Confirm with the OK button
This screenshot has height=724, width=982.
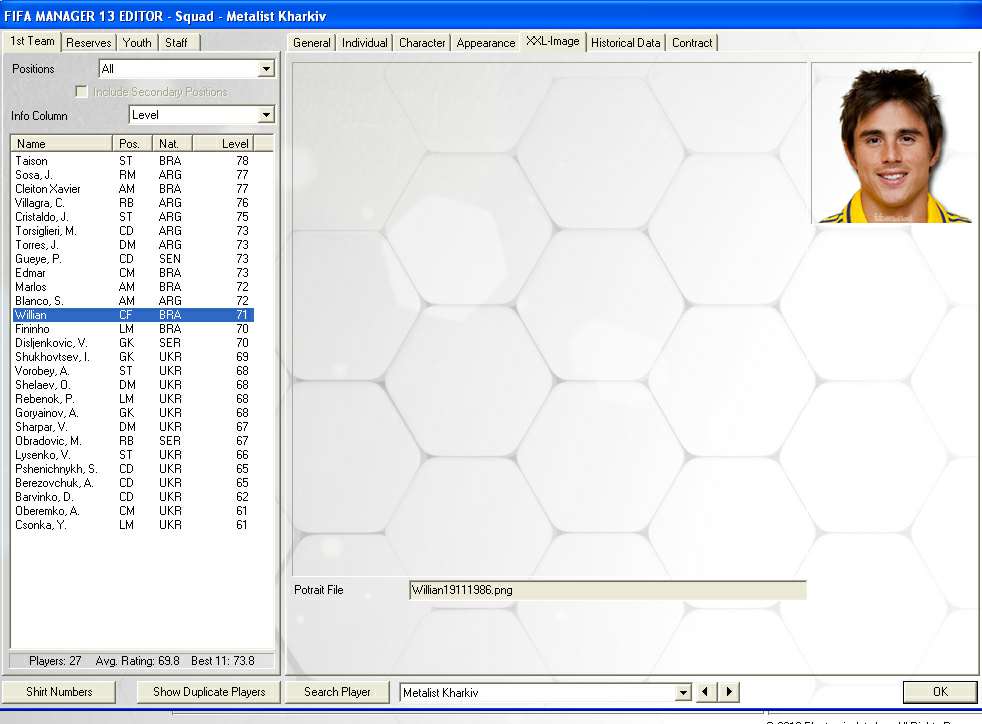[939, 692]
